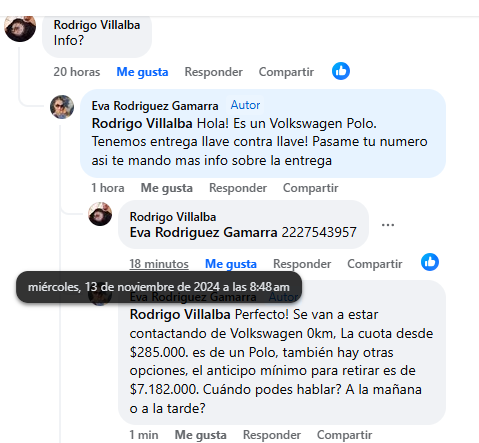Click the "20 horas" timestamp
479x443 pixels.
77,72
